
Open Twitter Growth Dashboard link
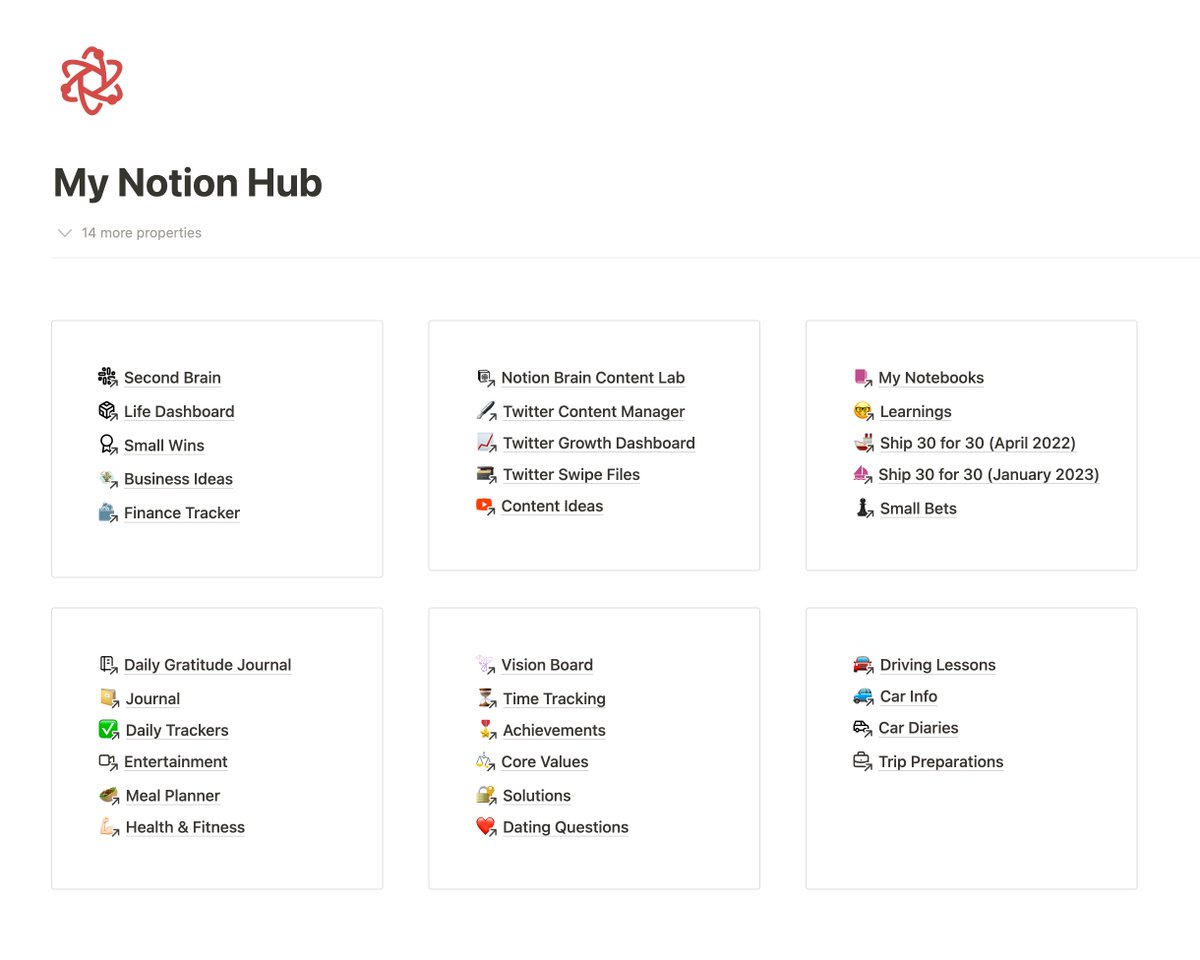pos(599,443)
